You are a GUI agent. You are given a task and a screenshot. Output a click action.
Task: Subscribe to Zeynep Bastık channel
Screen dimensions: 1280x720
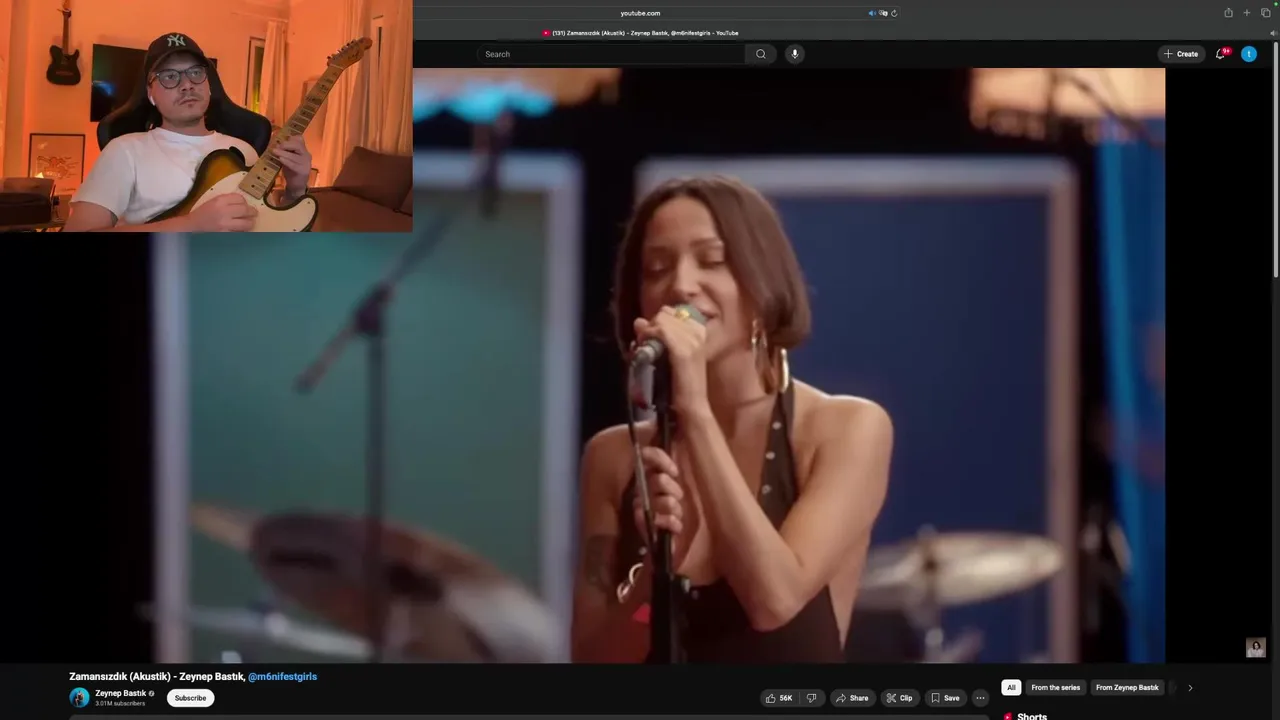coord(190,698)
